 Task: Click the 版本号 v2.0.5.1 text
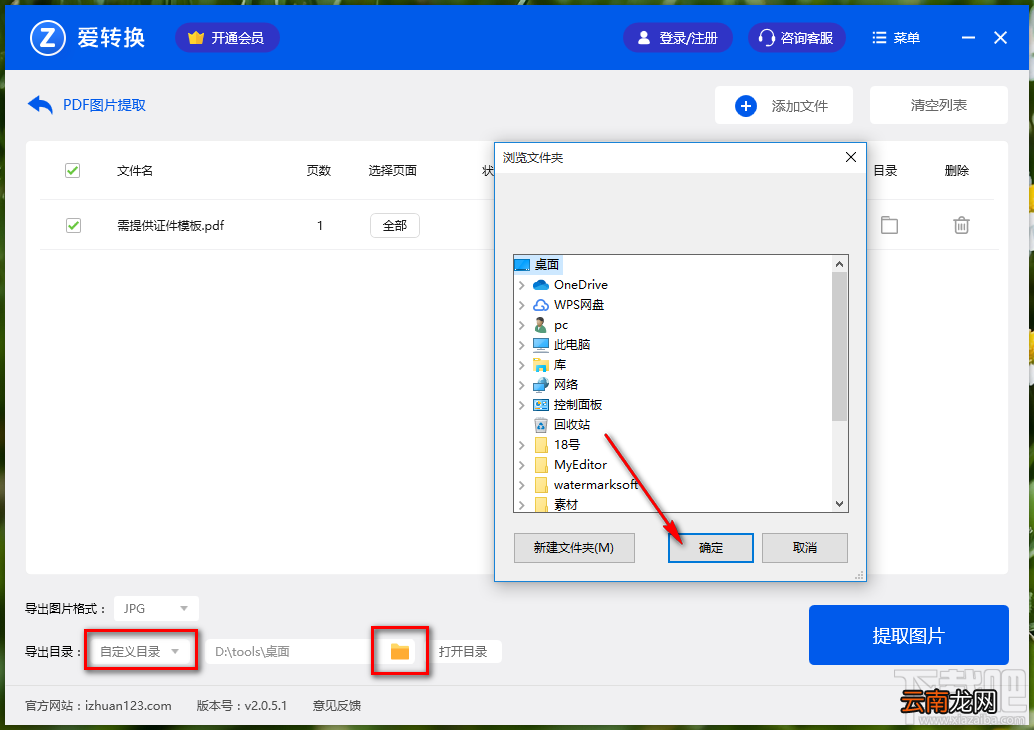click(242, 706)
